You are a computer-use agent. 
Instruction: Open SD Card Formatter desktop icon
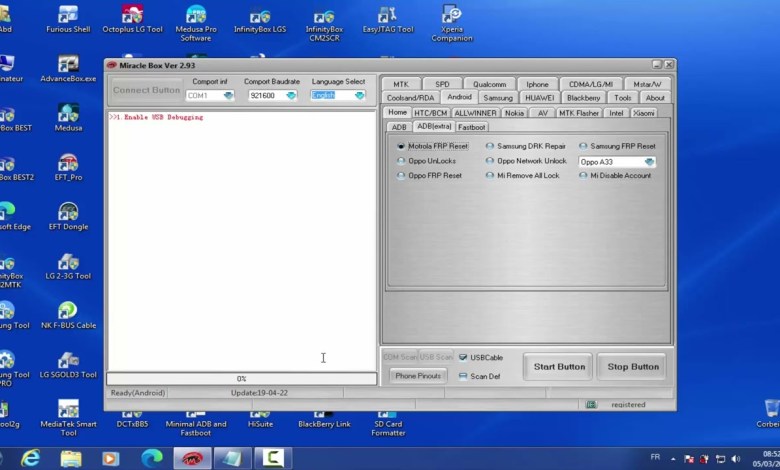388,411
